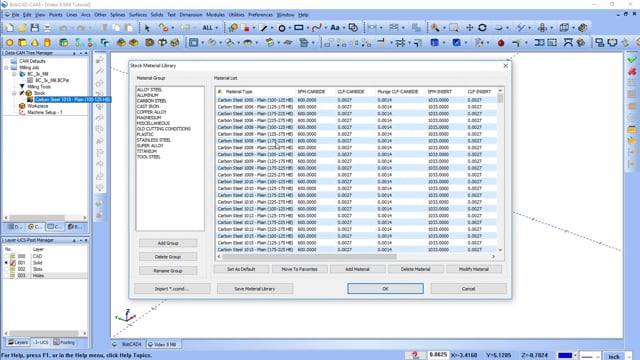The height and width of the screenshot is (360, 640).
Task: Click the red X icon on right edge
Action: click(632, 72)
